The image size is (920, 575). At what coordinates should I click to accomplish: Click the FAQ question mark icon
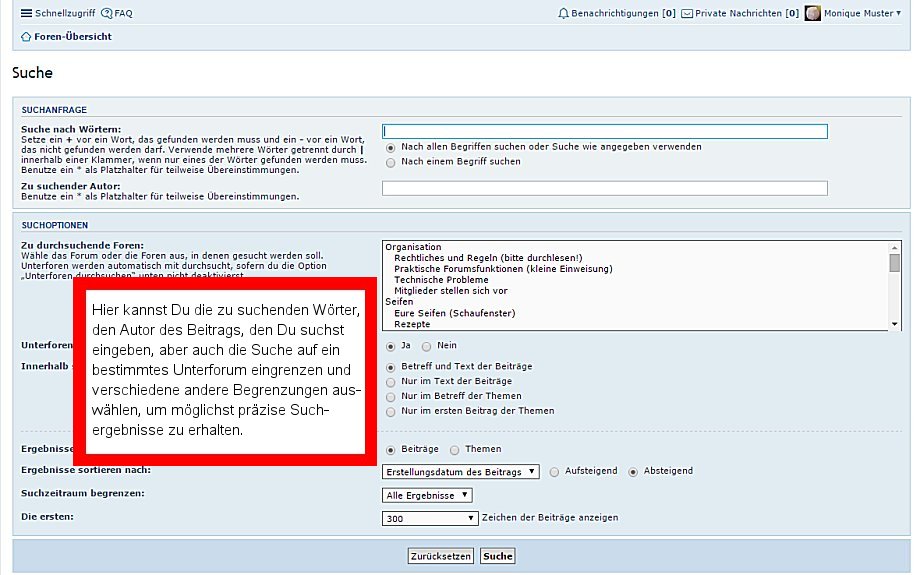point(107,14)
